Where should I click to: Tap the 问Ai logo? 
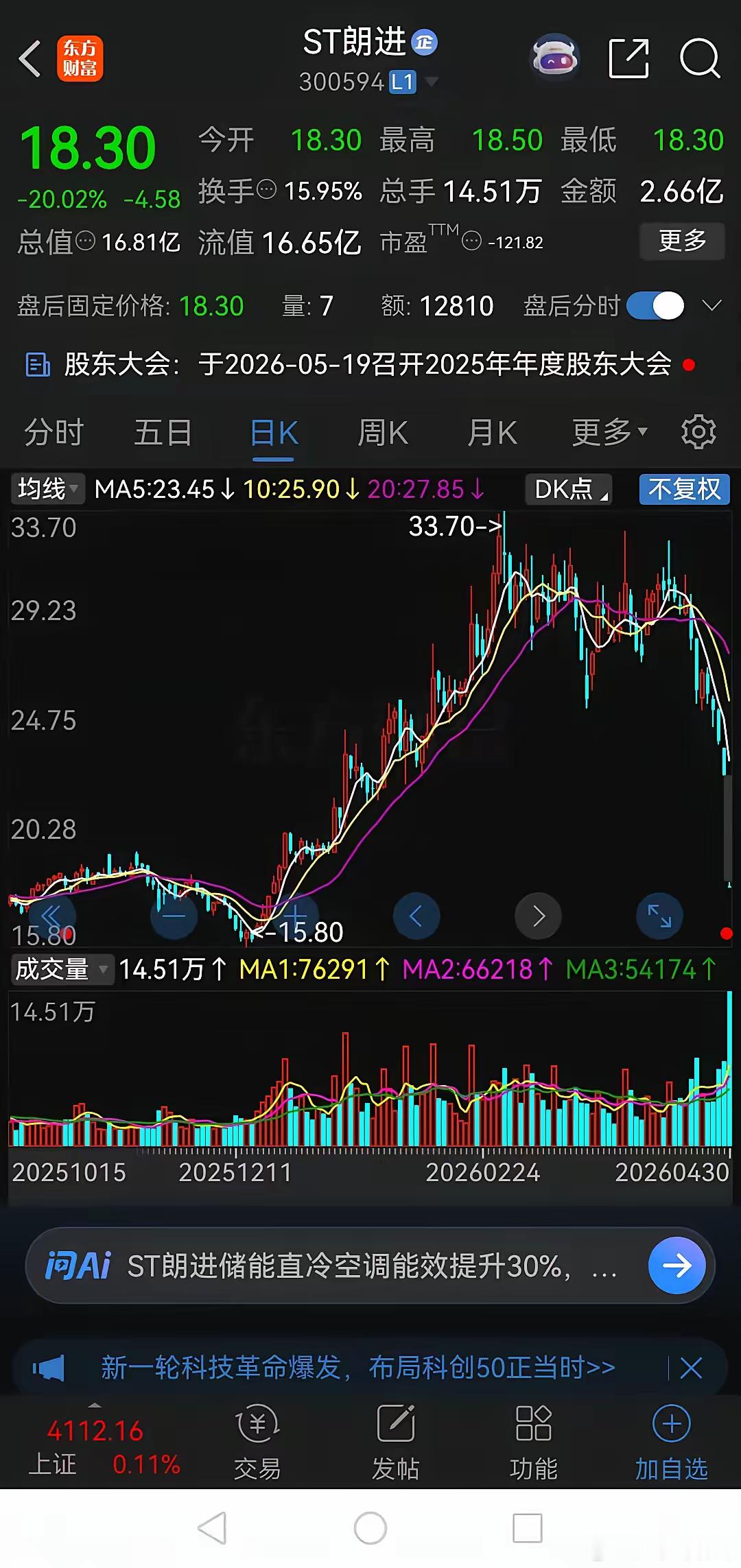point(78,1266)
